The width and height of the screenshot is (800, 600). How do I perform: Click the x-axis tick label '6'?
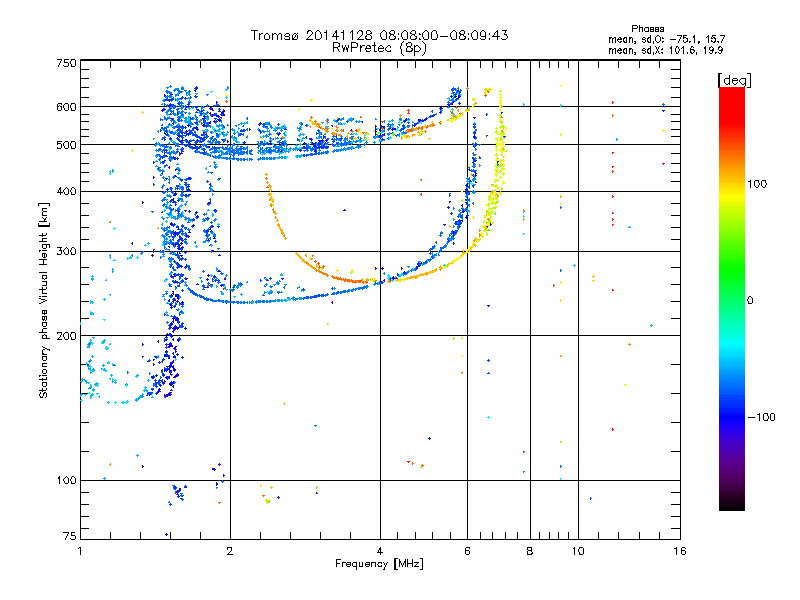point(467,551)
